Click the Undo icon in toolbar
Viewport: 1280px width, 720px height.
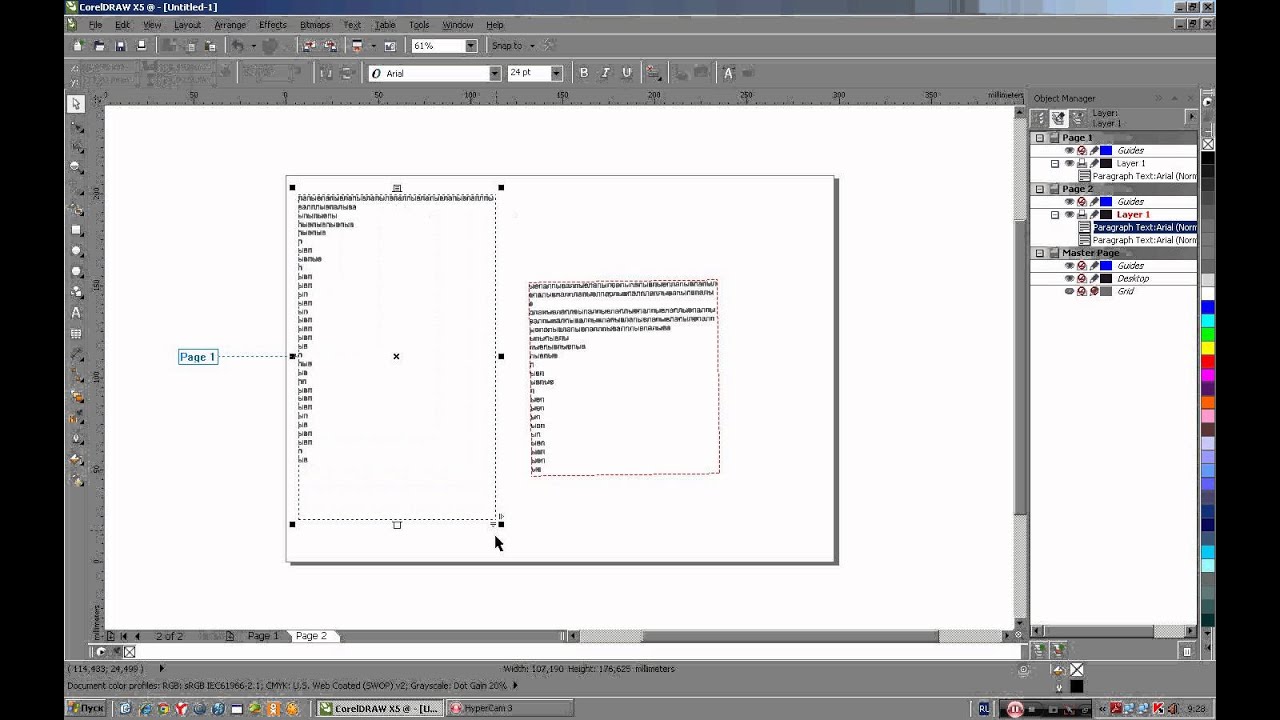pos(237,46)
